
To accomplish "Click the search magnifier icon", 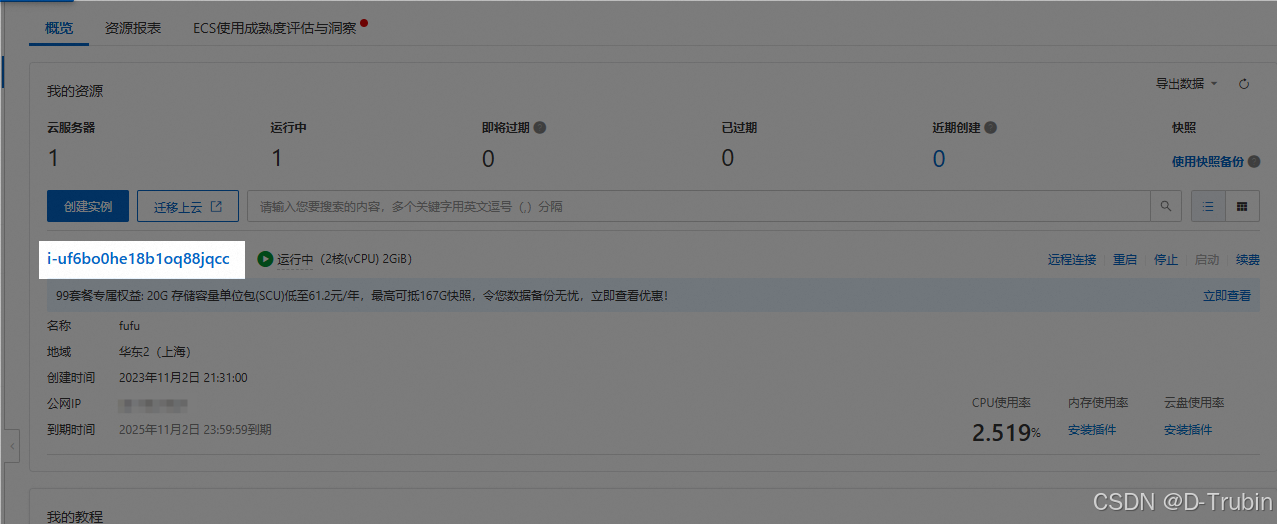I will [1165, 206].
